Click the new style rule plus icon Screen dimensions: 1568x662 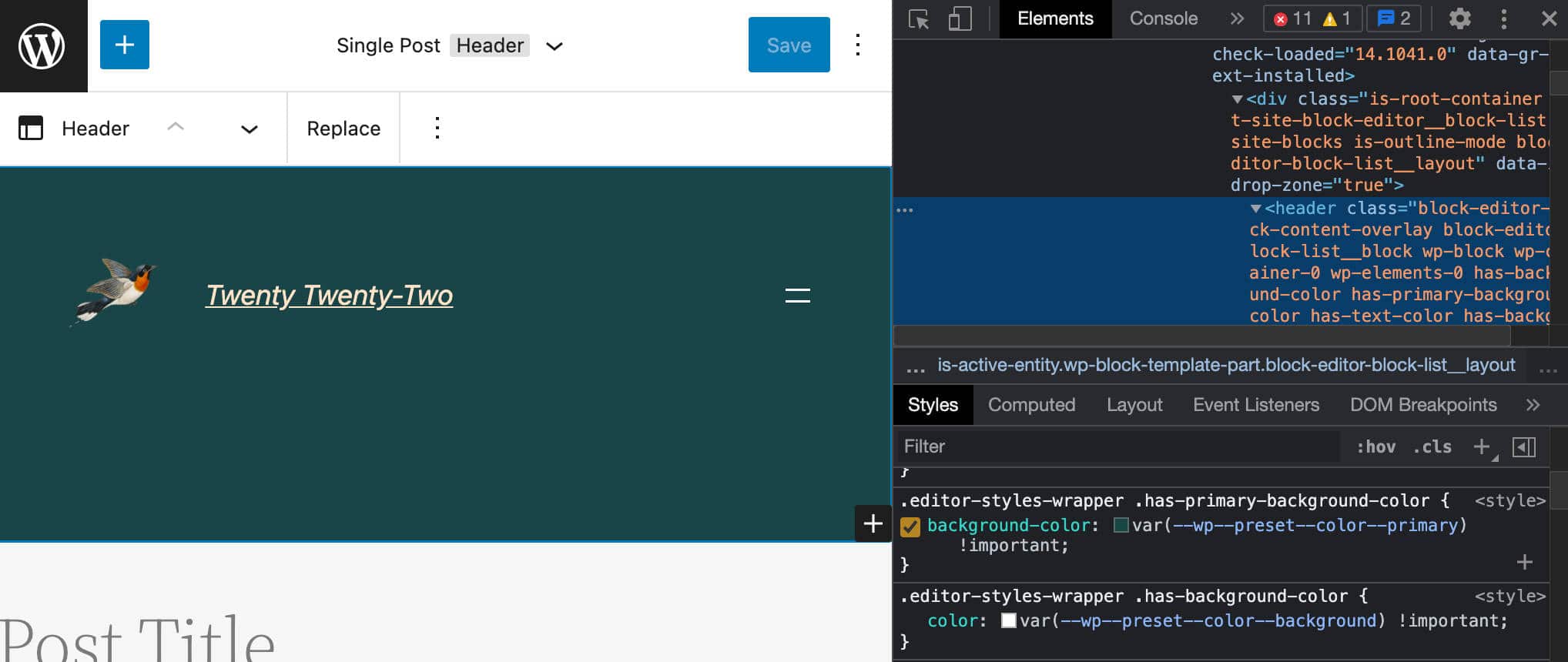(x=1482, y=446)
